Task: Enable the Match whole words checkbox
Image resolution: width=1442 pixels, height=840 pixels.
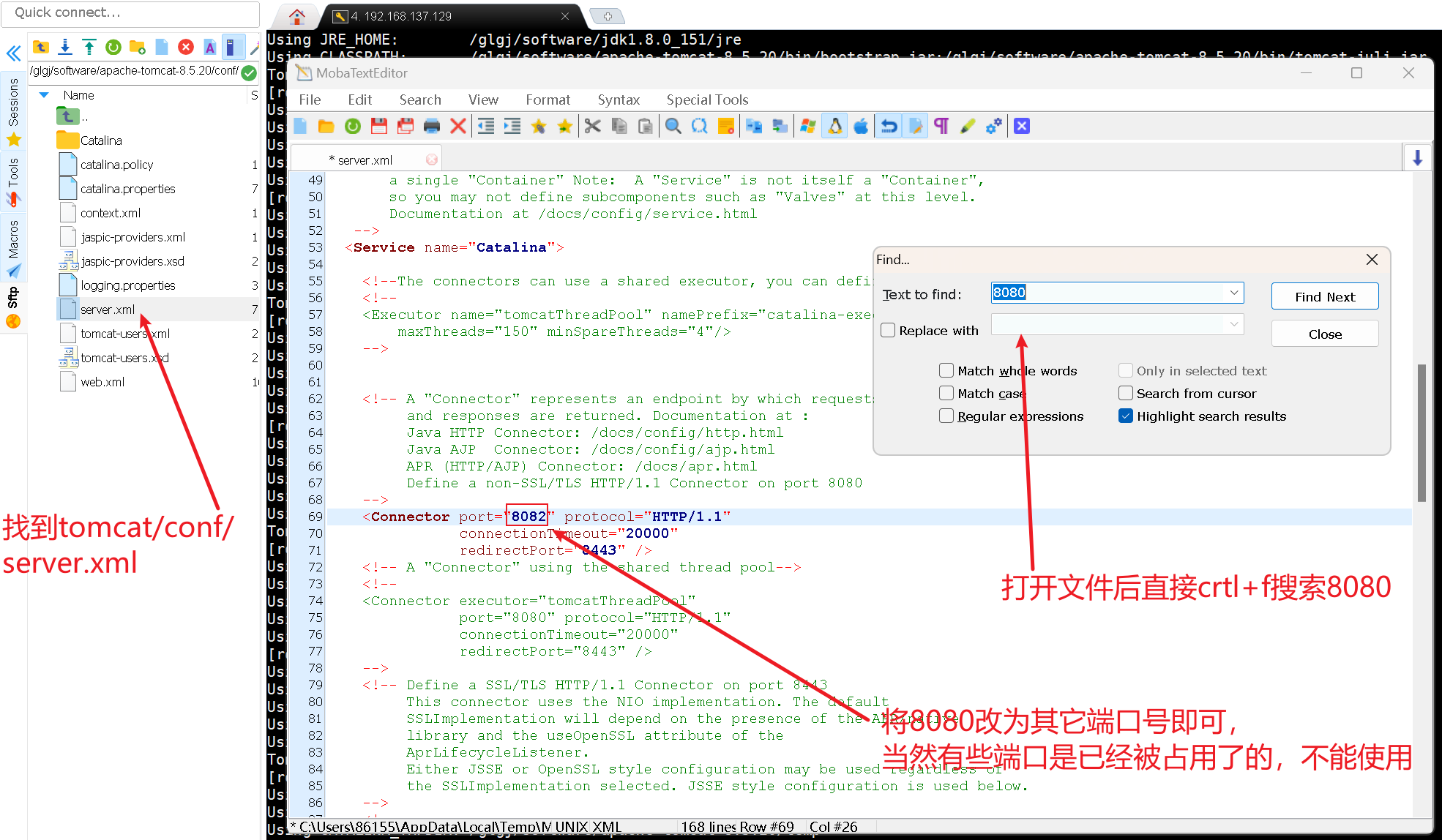Action: click(946, 371)
